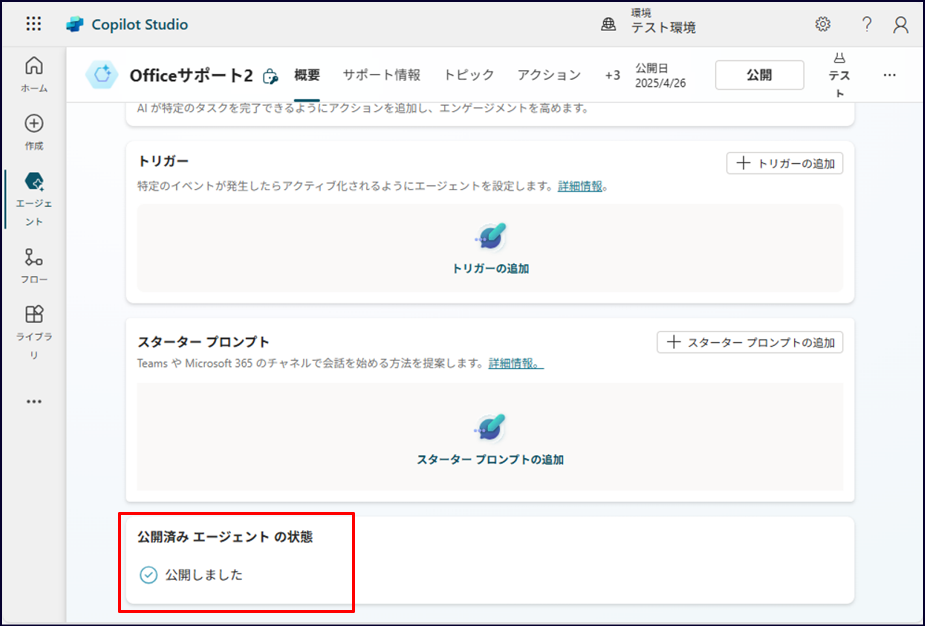Click the スターター プロンプトの追加 illustration icon
This screenshot has height=626, width=925.
click(491, 428)
